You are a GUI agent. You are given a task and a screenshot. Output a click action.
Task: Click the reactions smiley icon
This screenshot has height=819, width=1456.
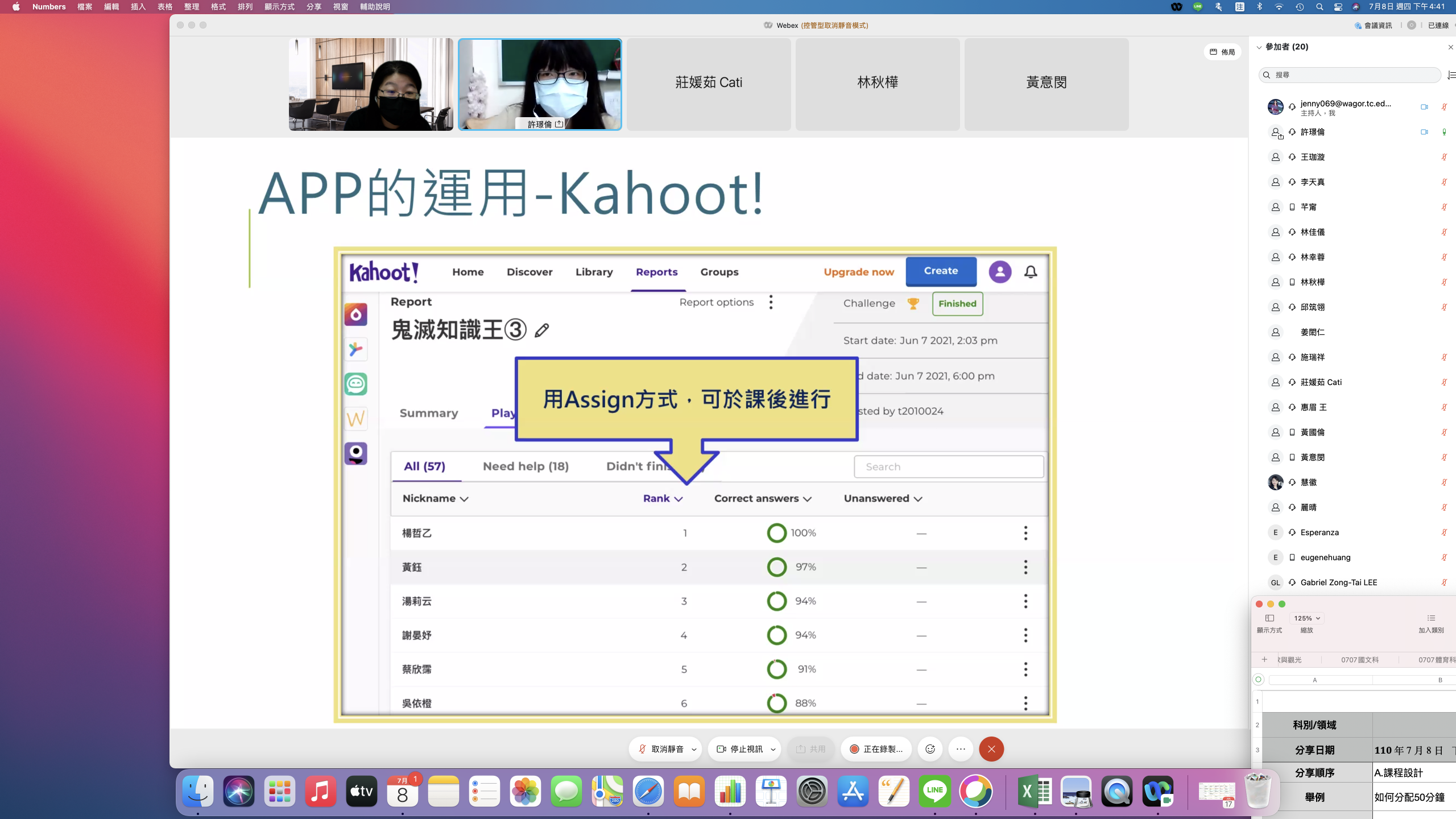930,749
